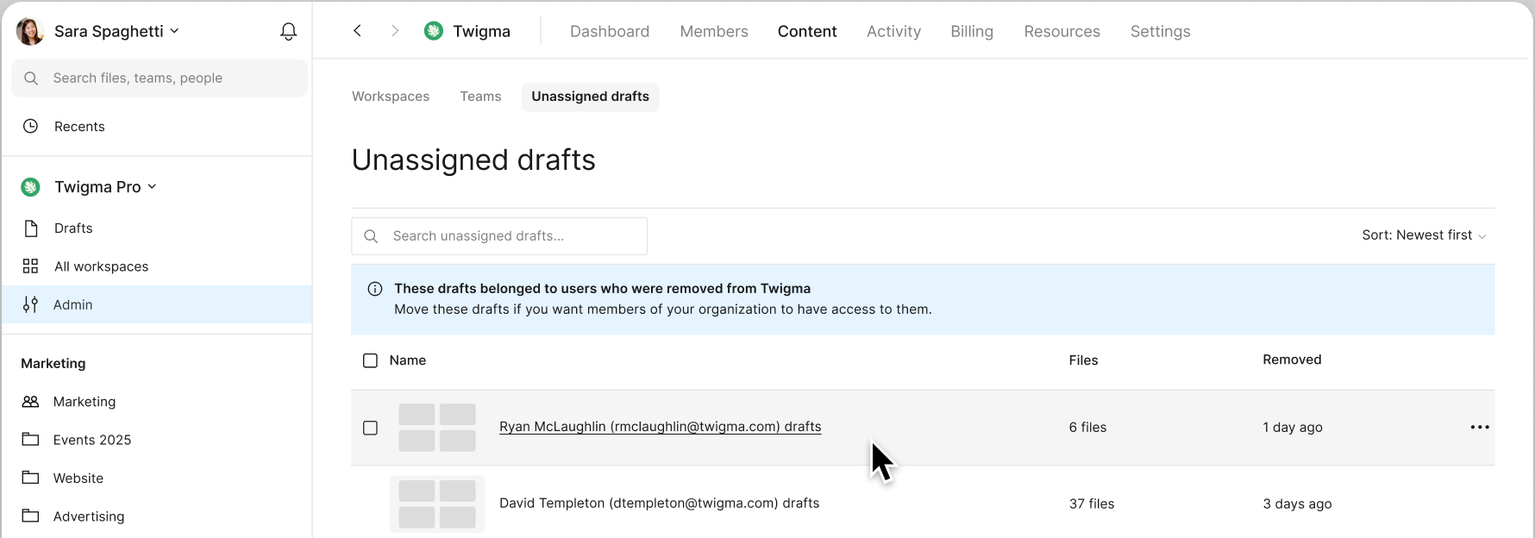Click the Events 2025 folder icon
This screenshot has width=1535, height=538.
[x=31, y=439]
